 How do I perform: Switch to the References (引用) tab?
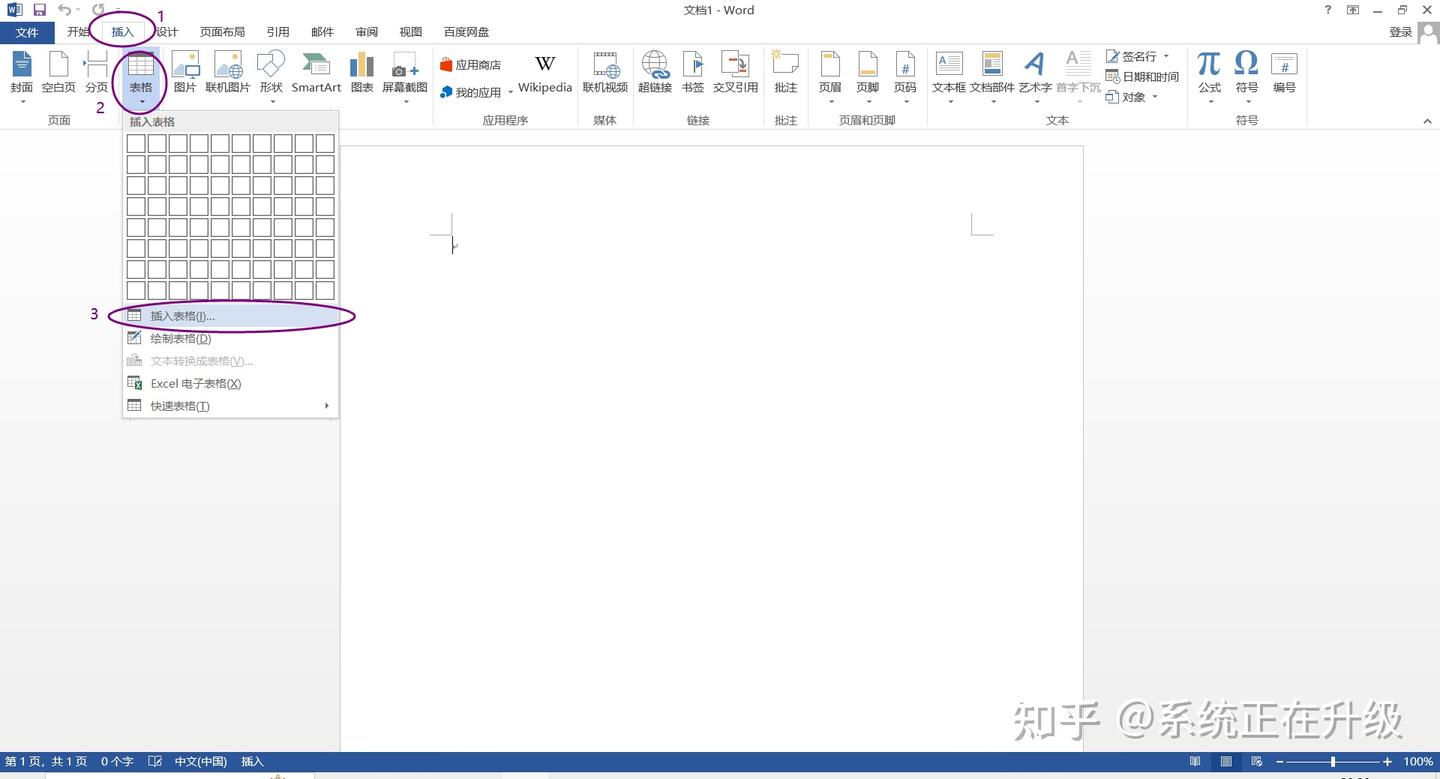(x=278, y=32)
